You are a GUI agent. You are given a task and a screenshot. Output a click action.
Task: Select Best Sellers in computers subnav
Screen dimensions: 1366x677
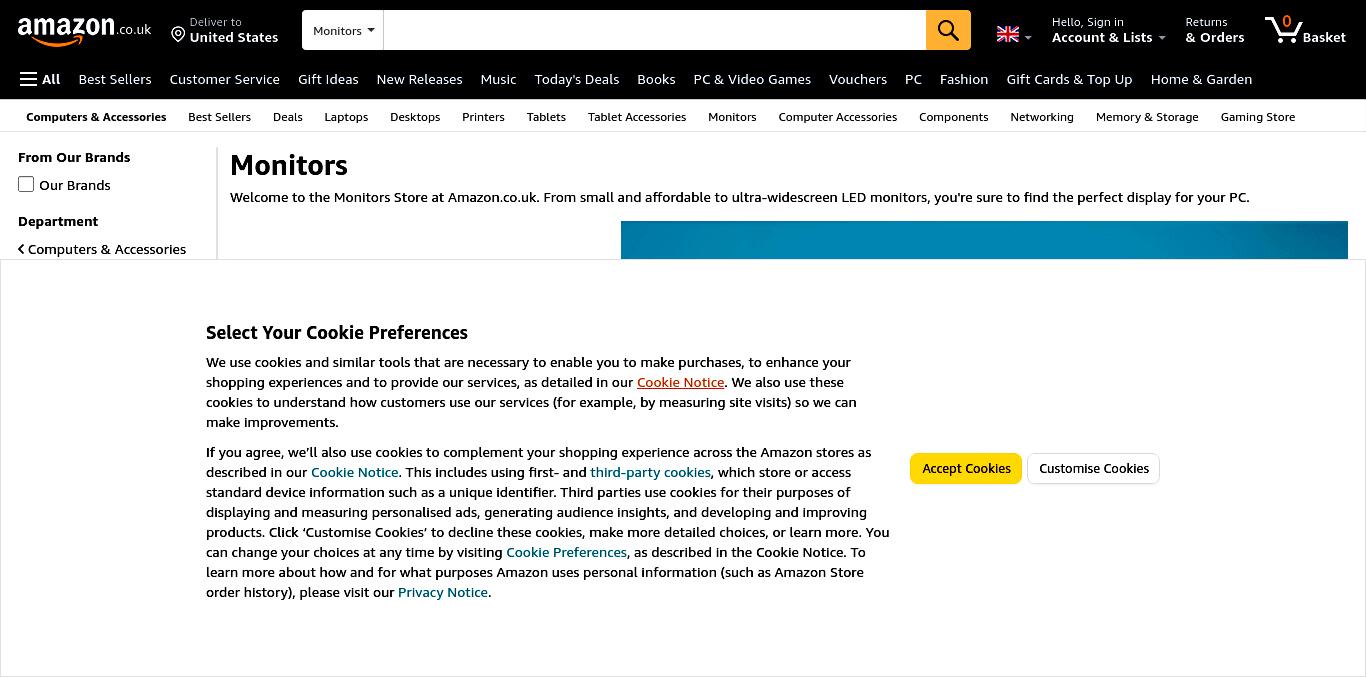219,117
